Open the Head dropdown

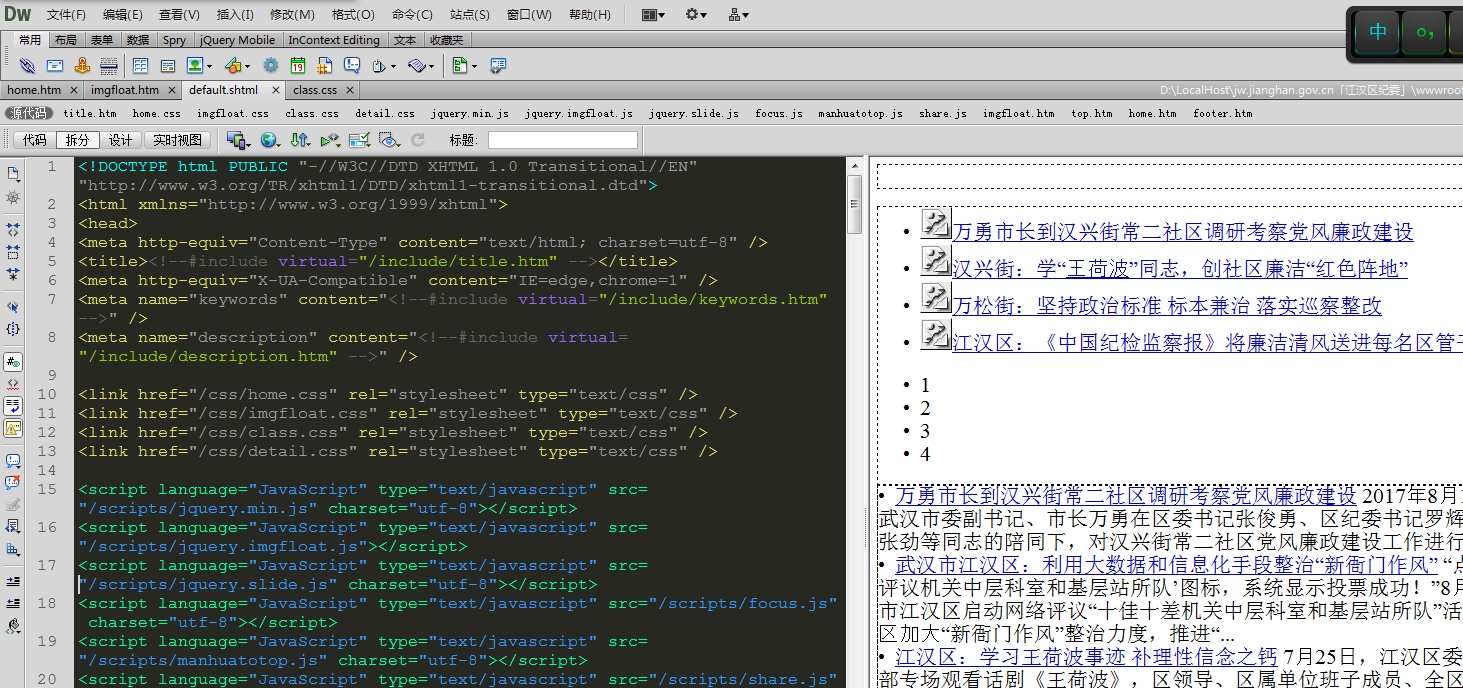pyautogui.click(x=393, y=66)
